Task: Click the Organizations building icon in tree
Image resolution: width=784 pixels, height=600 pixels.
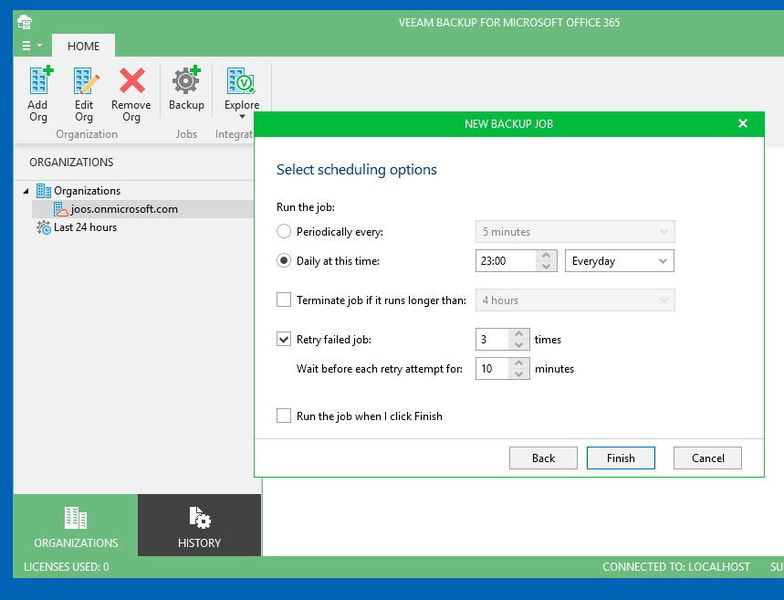Action: [x=44, y=191]
